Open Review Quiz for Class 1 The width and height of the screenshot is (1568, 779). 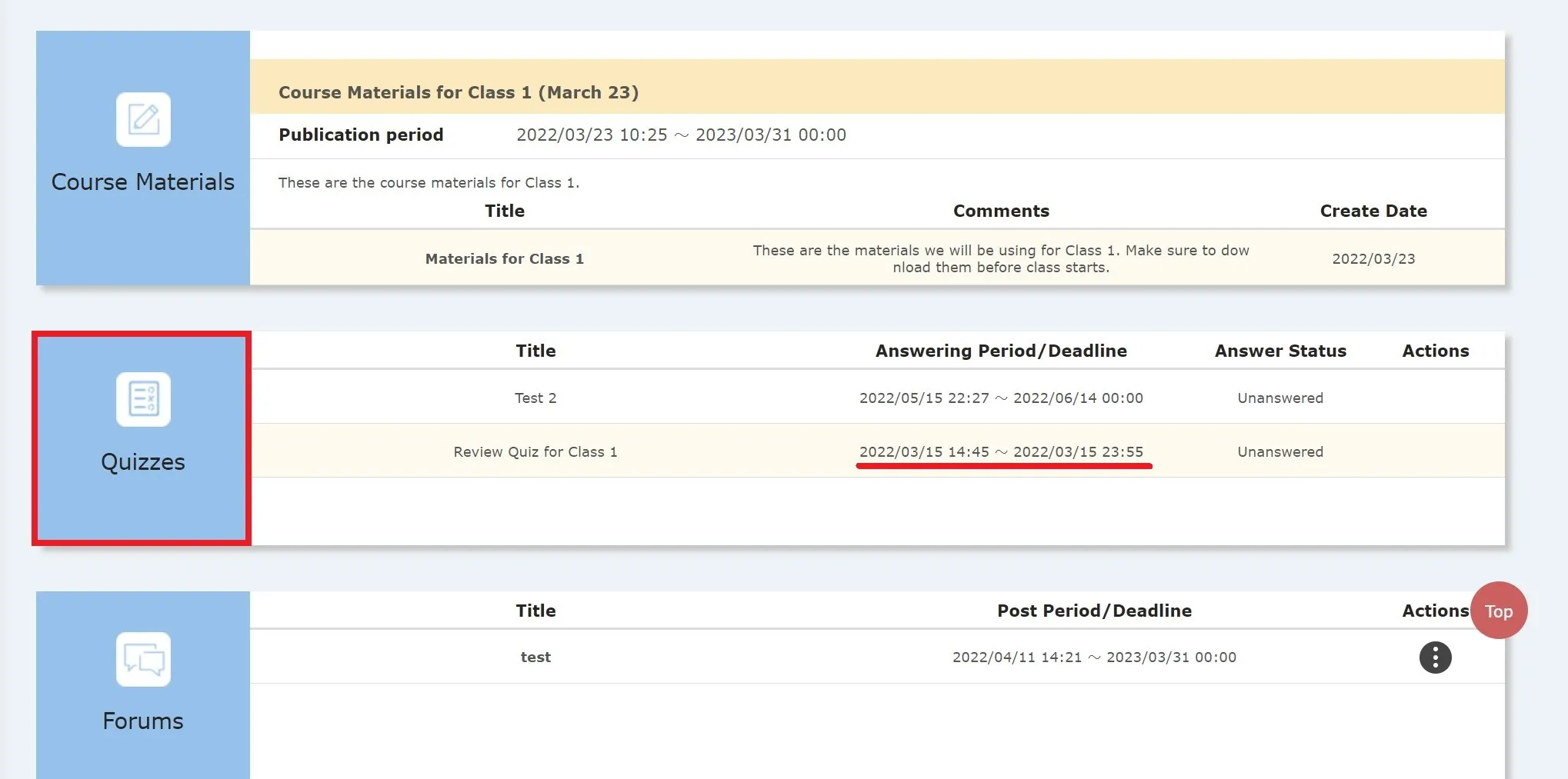click(535, 452)
